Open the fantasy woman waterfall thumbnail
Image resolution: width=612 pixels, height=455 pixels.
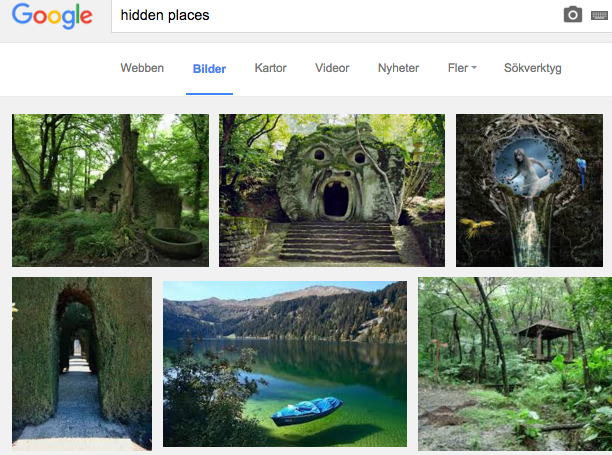(530, 190)
